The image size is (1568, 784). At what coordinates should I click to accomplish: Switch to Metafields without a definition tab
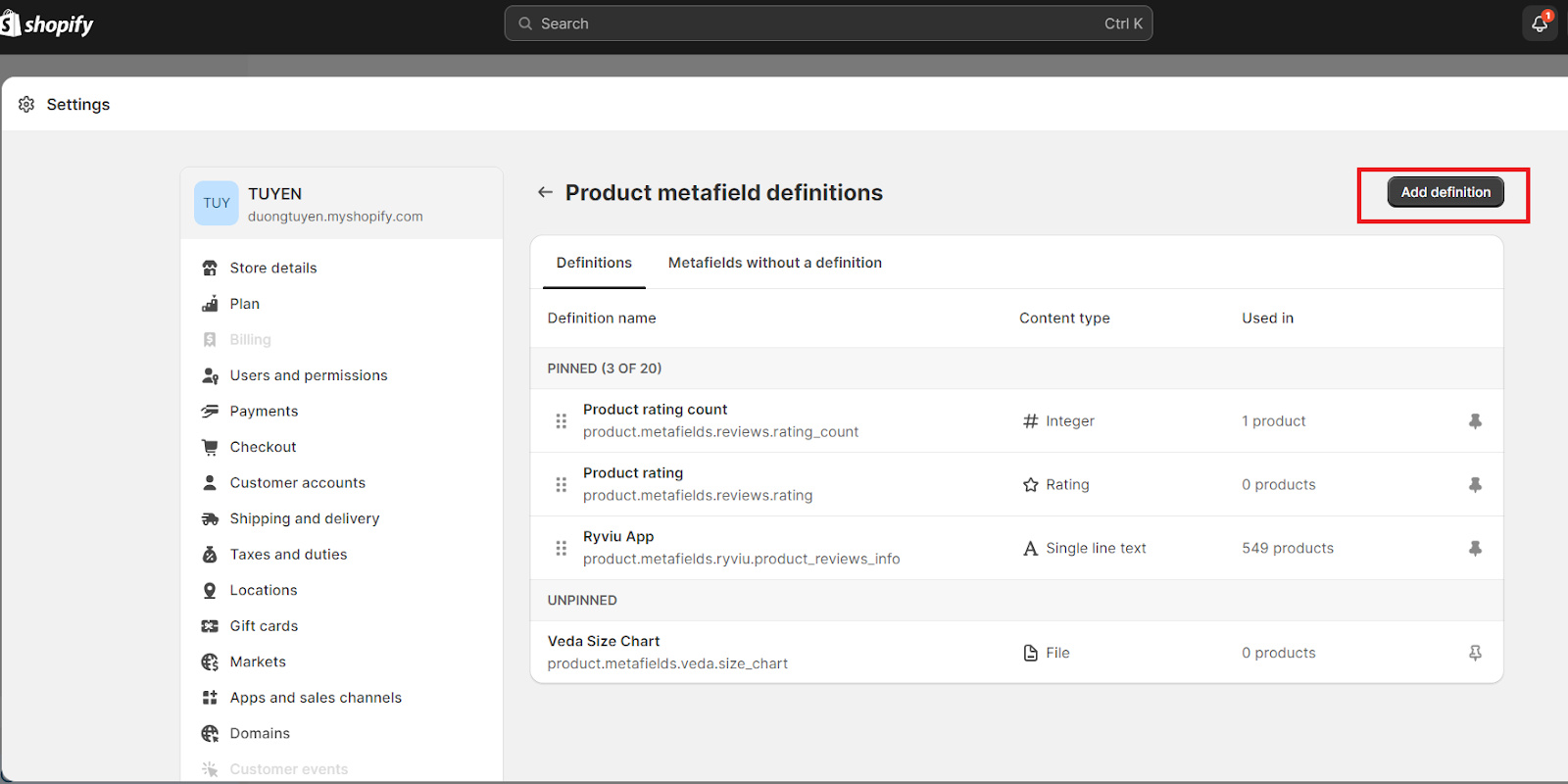(x=774, y=263)
